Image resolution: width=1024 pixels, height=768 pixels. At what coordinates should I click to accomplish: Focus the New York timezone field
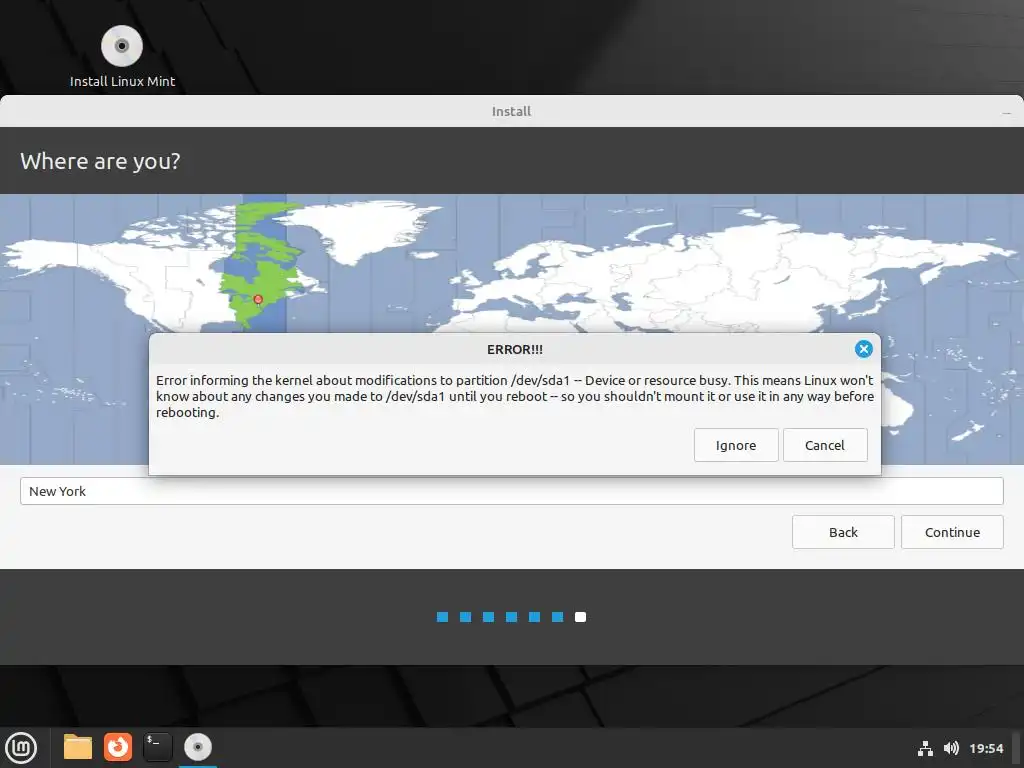click(511, 491)
